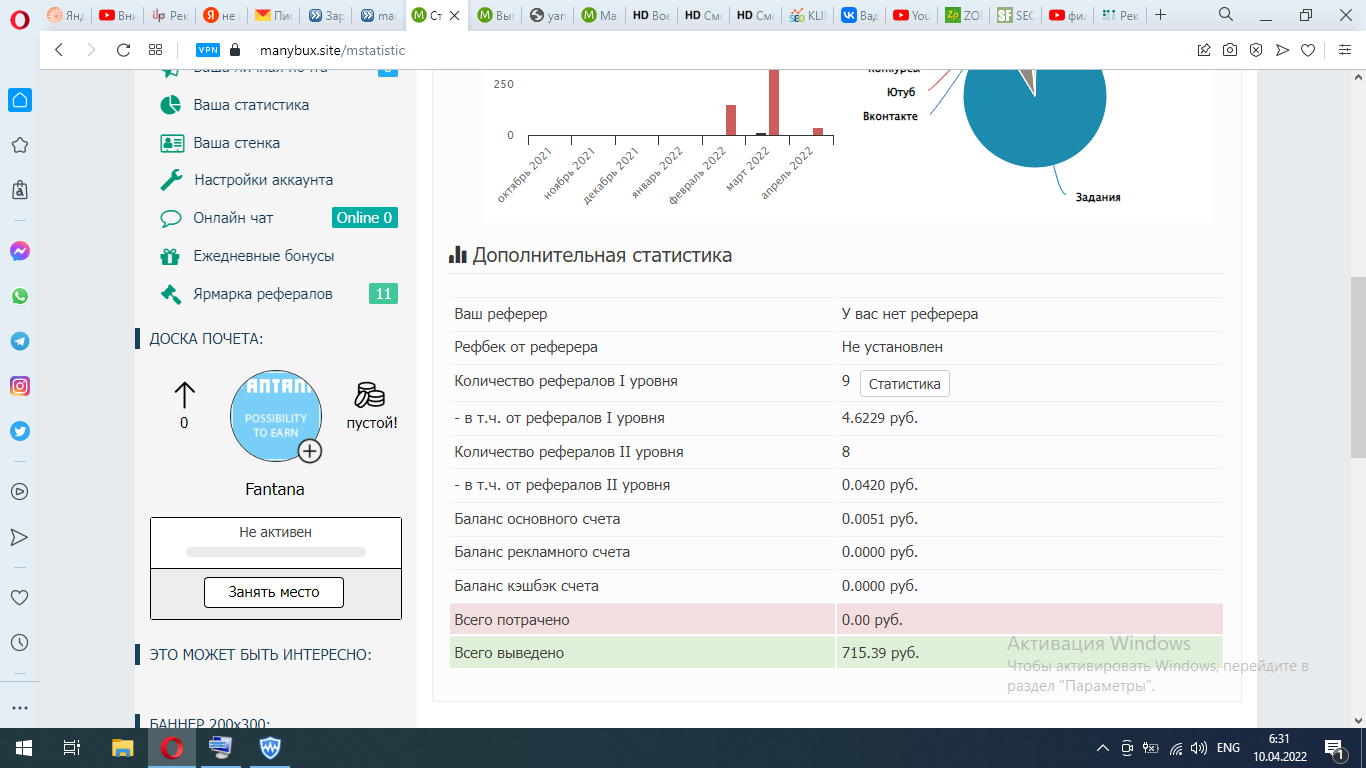Open Telegram in the Opera sidebar

[19, 341]
